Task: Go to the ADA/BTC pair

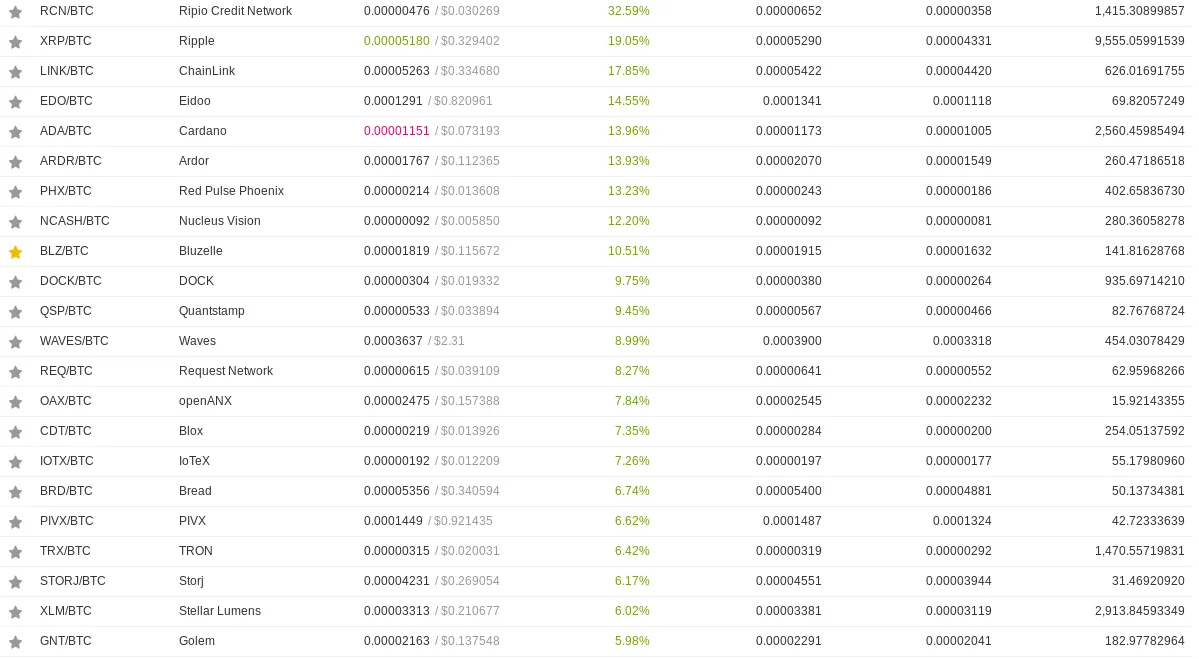Action: click(66, 131)
